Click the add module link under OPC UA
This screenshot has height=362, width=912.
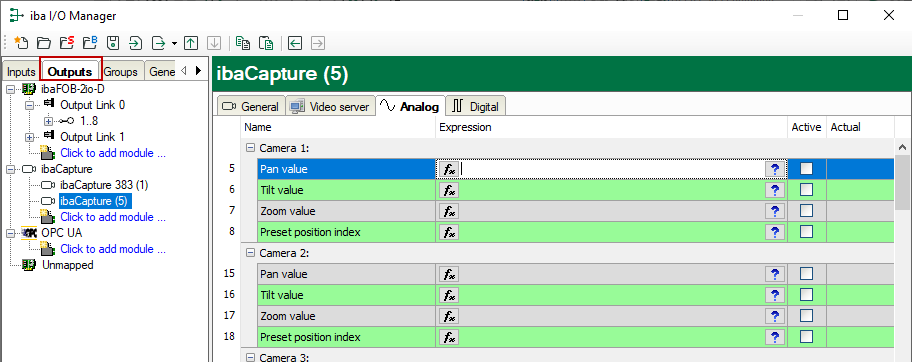(x=113, y=249)
